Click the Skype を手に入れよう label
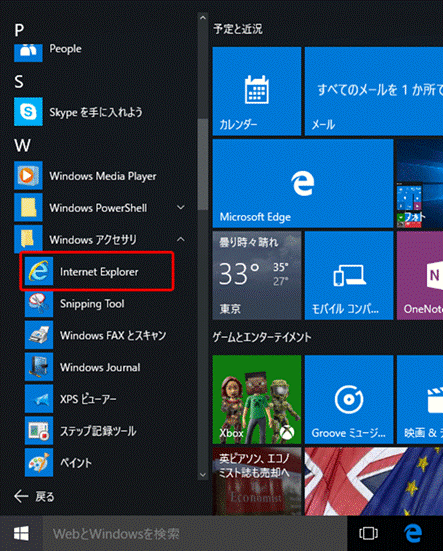 96,112
